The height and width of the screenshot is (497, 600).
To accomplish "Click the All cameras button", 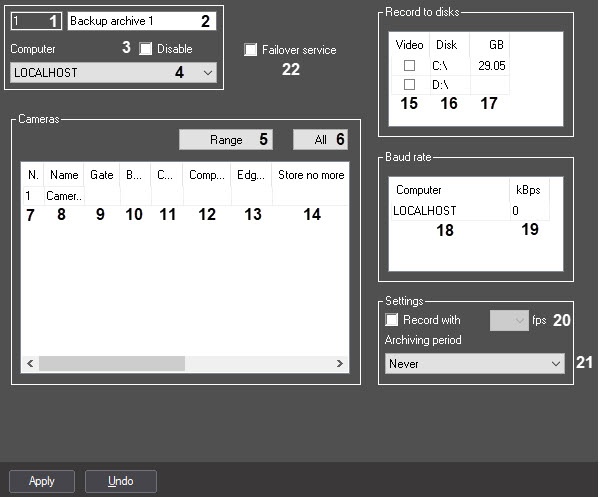I will pyautogui.click(x=320, y=140).
